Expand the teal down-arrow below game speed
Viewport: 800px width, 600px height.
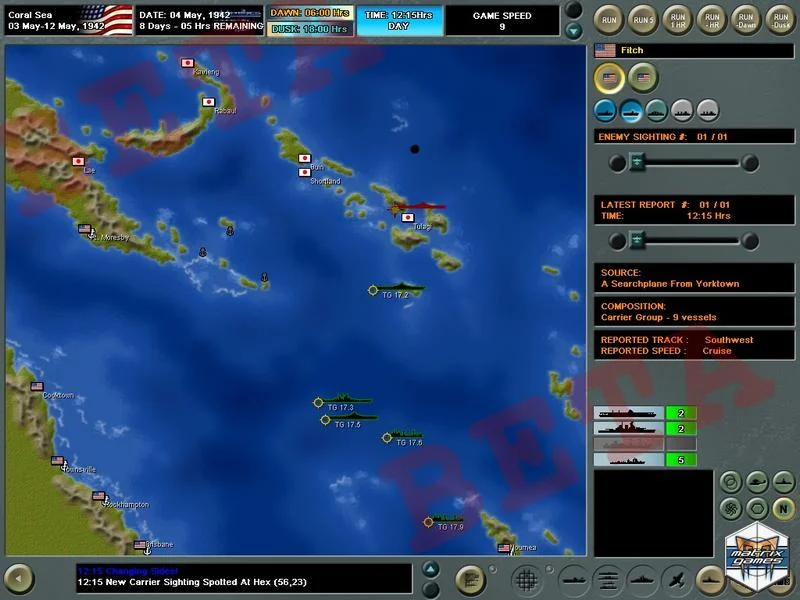point(573,31)
